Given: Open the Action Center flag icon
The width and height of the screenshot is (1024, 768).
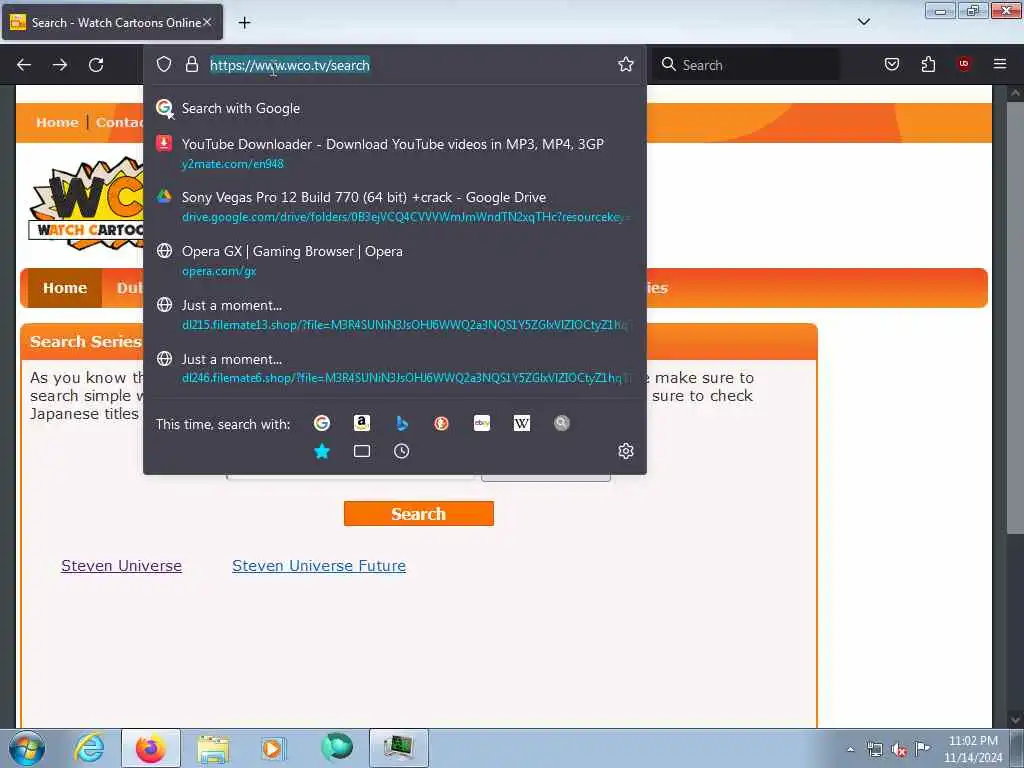Looking at the screenshot, I should click(x=922, y=748).
